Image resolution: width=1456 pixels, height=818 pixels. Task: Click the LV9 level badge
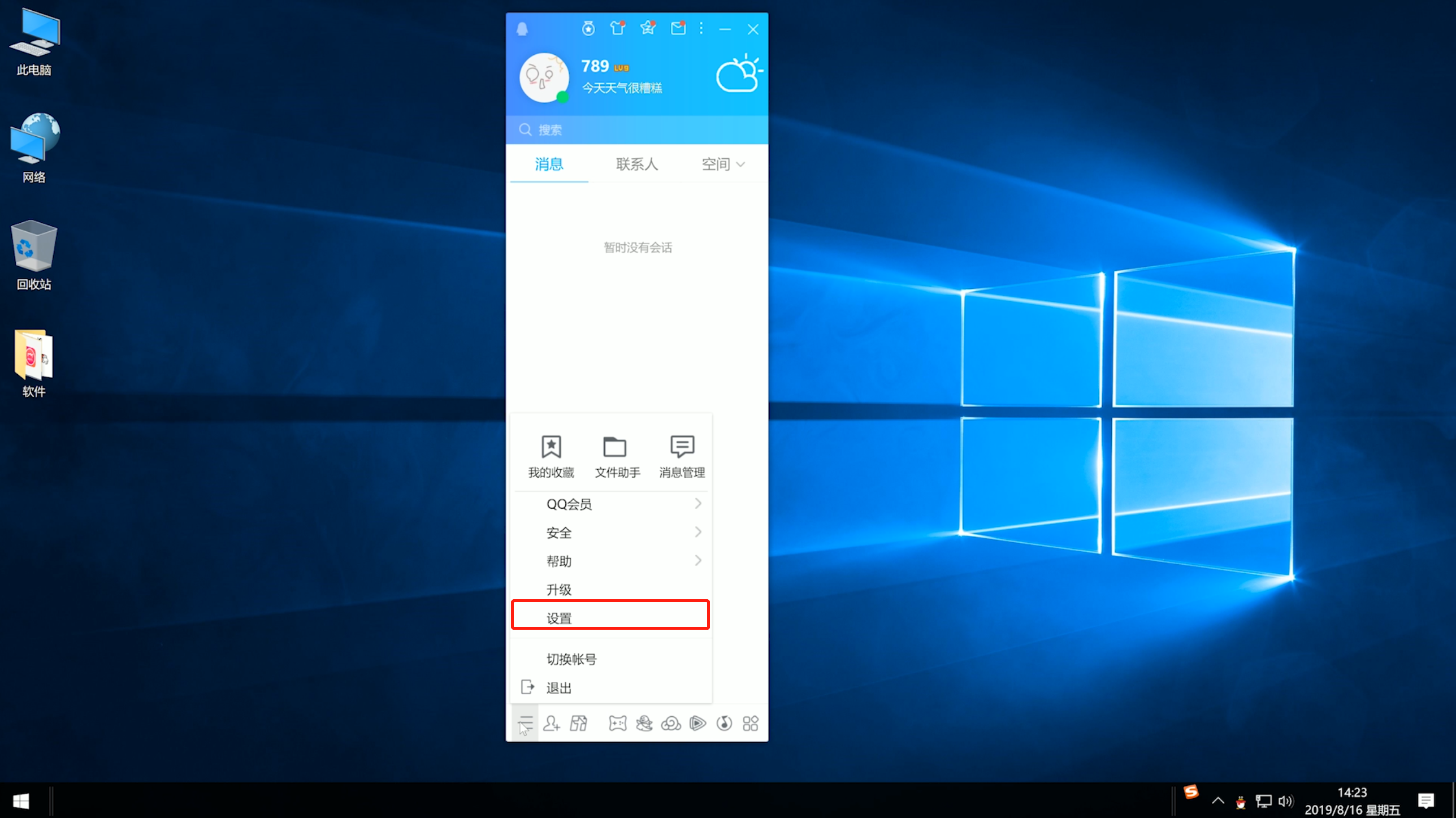(x=621, y=68)
